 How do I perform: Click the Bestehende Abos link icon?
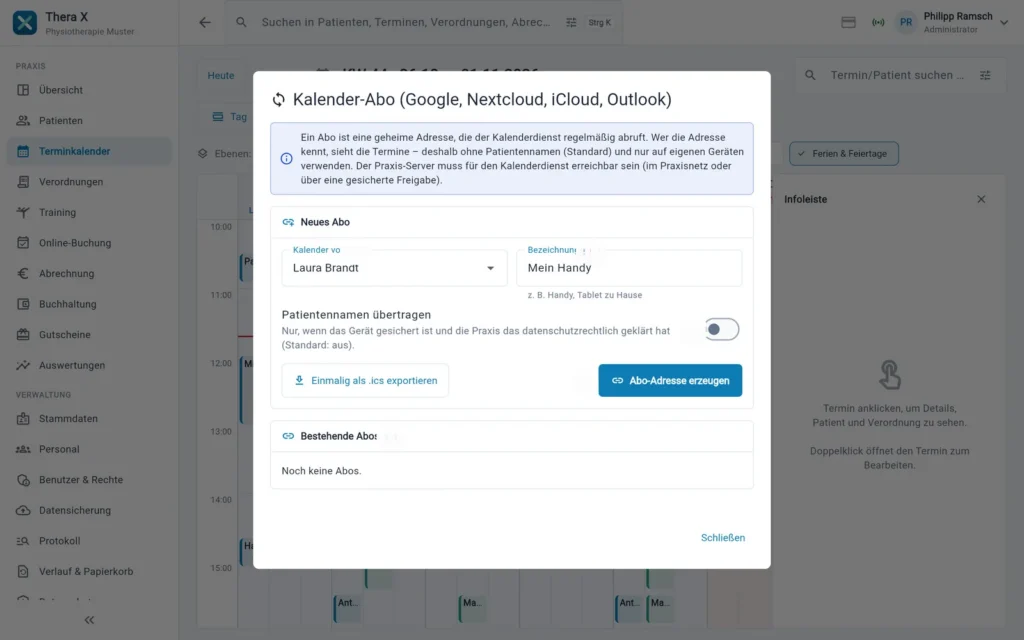(288, 436)
